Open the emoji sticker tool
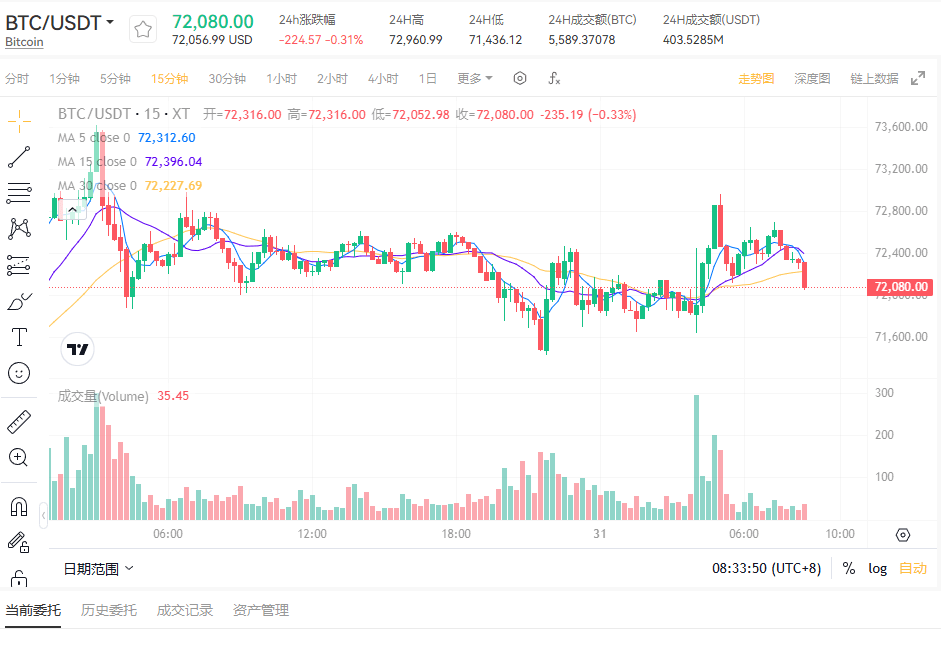Viewport: 941px width, 651px height. coord(18,373)
